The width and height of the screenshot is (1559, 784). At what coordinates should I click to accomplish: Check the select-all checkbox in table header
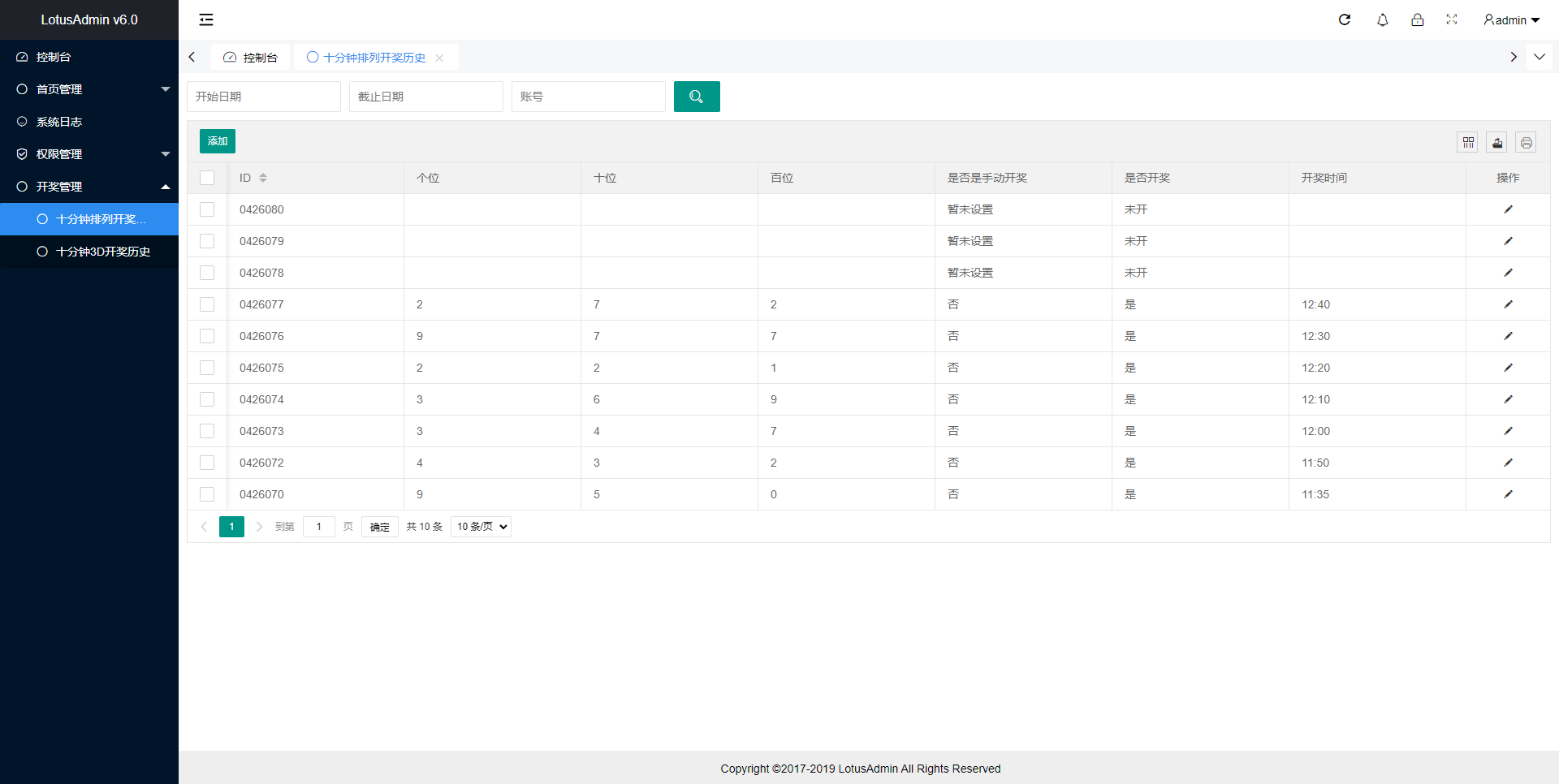(x=207, y=178)
